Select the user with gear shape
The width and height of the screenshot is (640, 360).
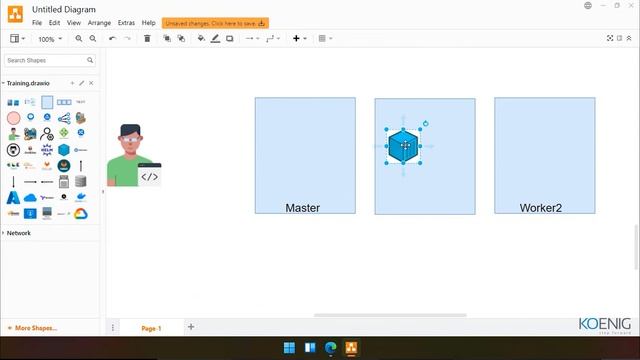(x=47, y=133)
